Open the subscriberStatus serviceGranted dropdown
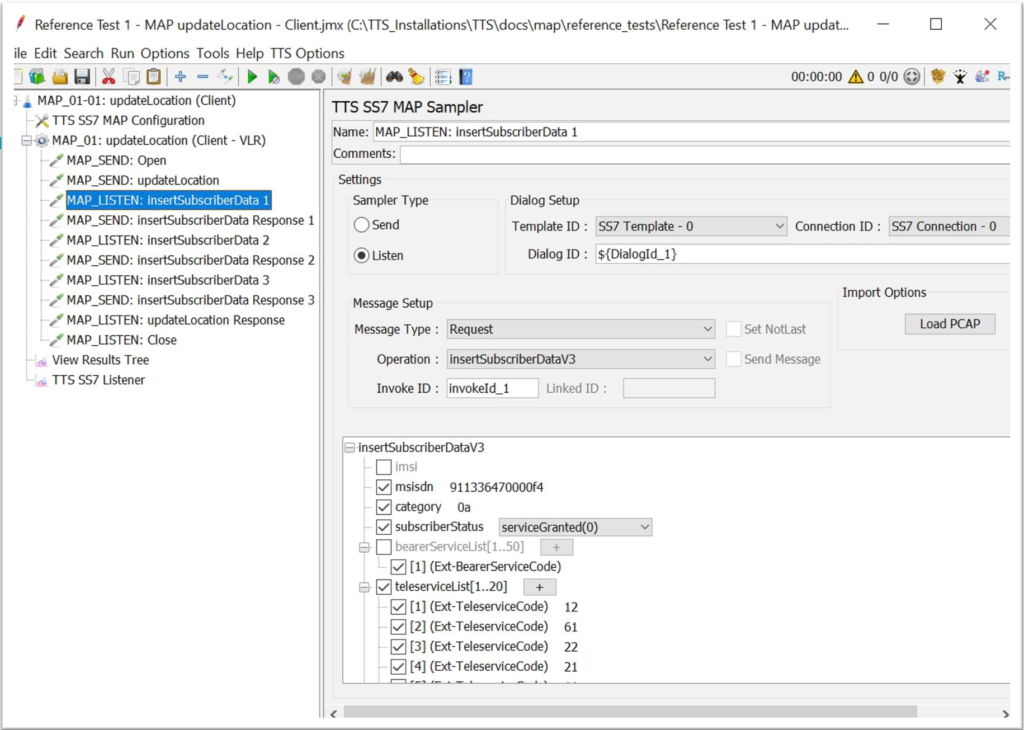Image resolution: width=1024 pixels, height=730 pixels. click(x=575, y=527)
